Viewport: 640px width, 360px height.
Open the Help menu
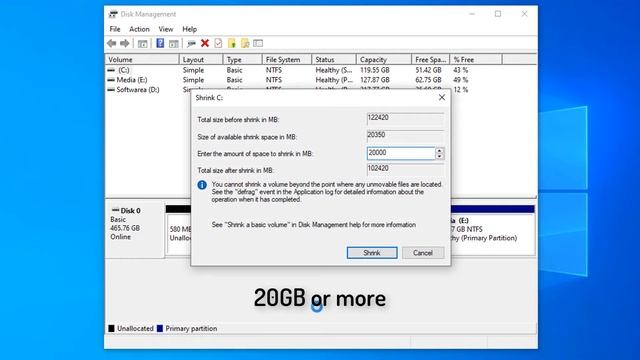[189, 29]
